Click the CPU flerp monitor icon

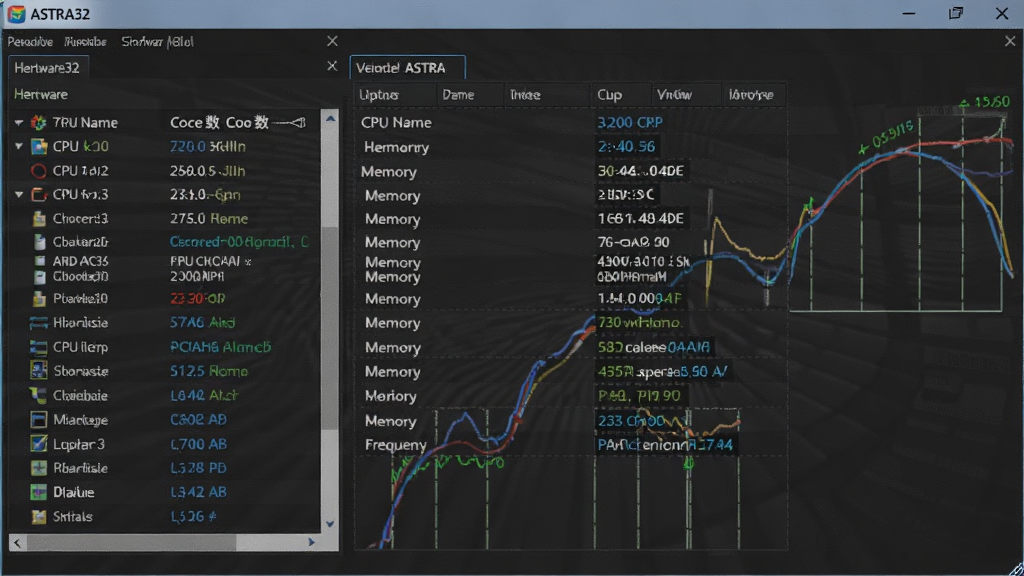[39, 347]
